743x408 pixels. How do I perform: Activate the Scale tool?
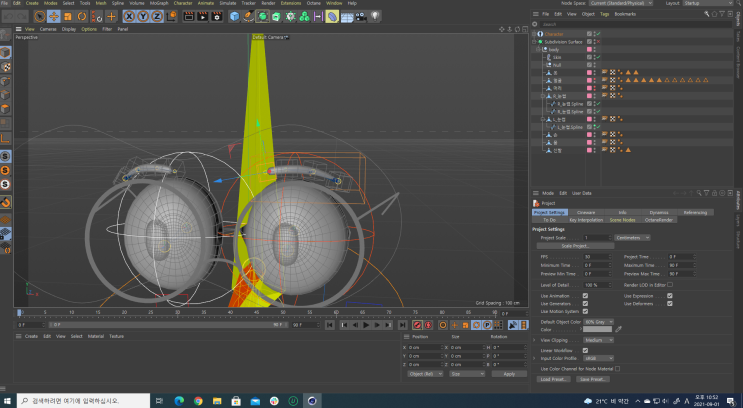pos(68,17)
